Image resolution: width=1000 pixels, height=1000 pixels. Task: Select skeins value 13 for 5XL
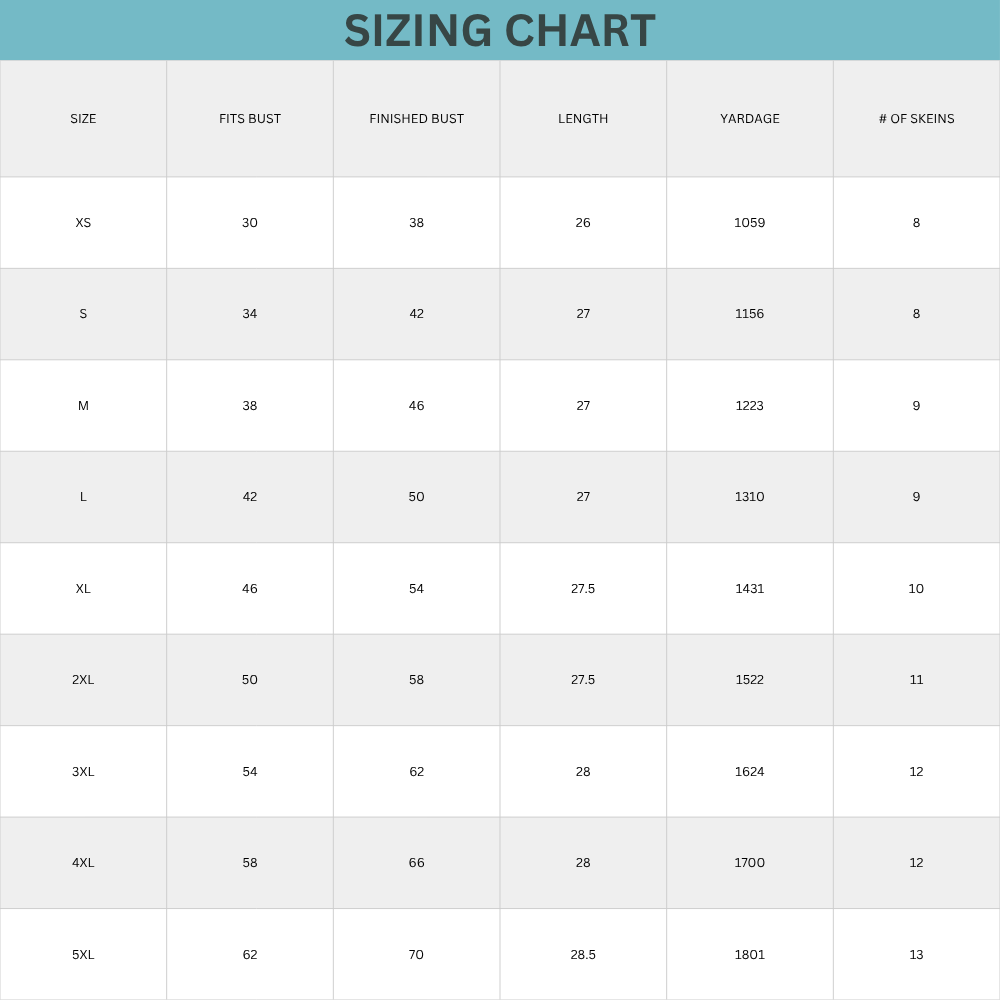click(916, 955)
